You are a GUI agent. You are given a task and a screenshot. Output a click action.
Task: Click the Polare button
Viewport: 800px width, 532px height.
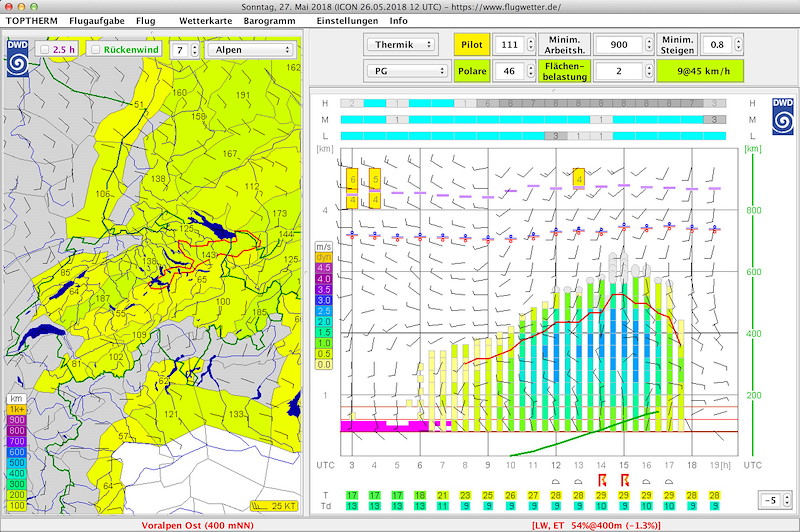[x=472, y=71]
